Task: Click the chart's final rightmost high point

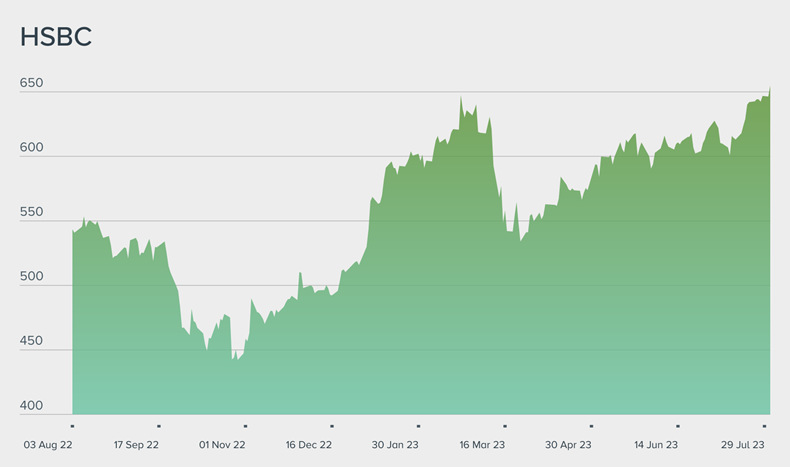Action: pos(769,88)
